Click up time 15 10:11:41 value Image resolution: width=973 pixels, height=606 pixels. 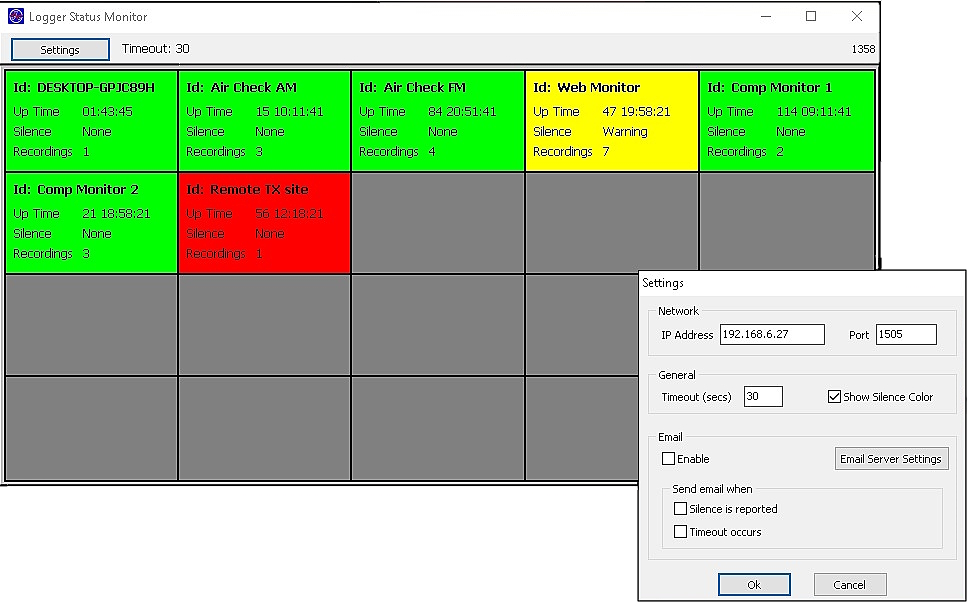[x=289, y=112]
